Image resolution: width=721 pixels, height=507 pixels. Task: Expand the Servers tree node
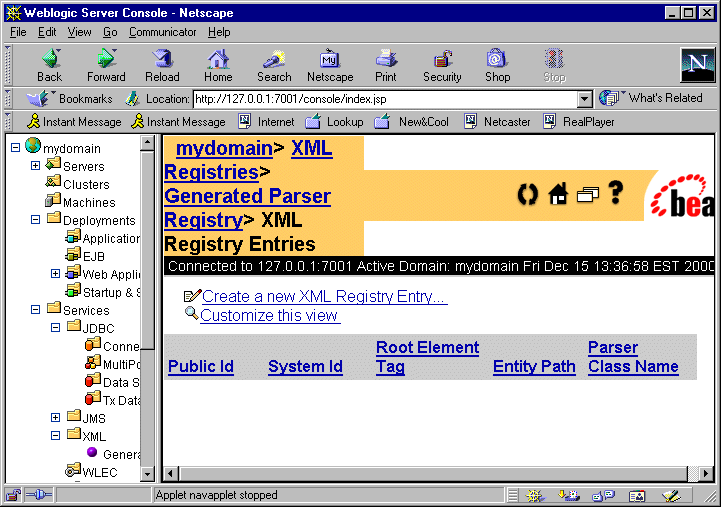tap(35, 165)
